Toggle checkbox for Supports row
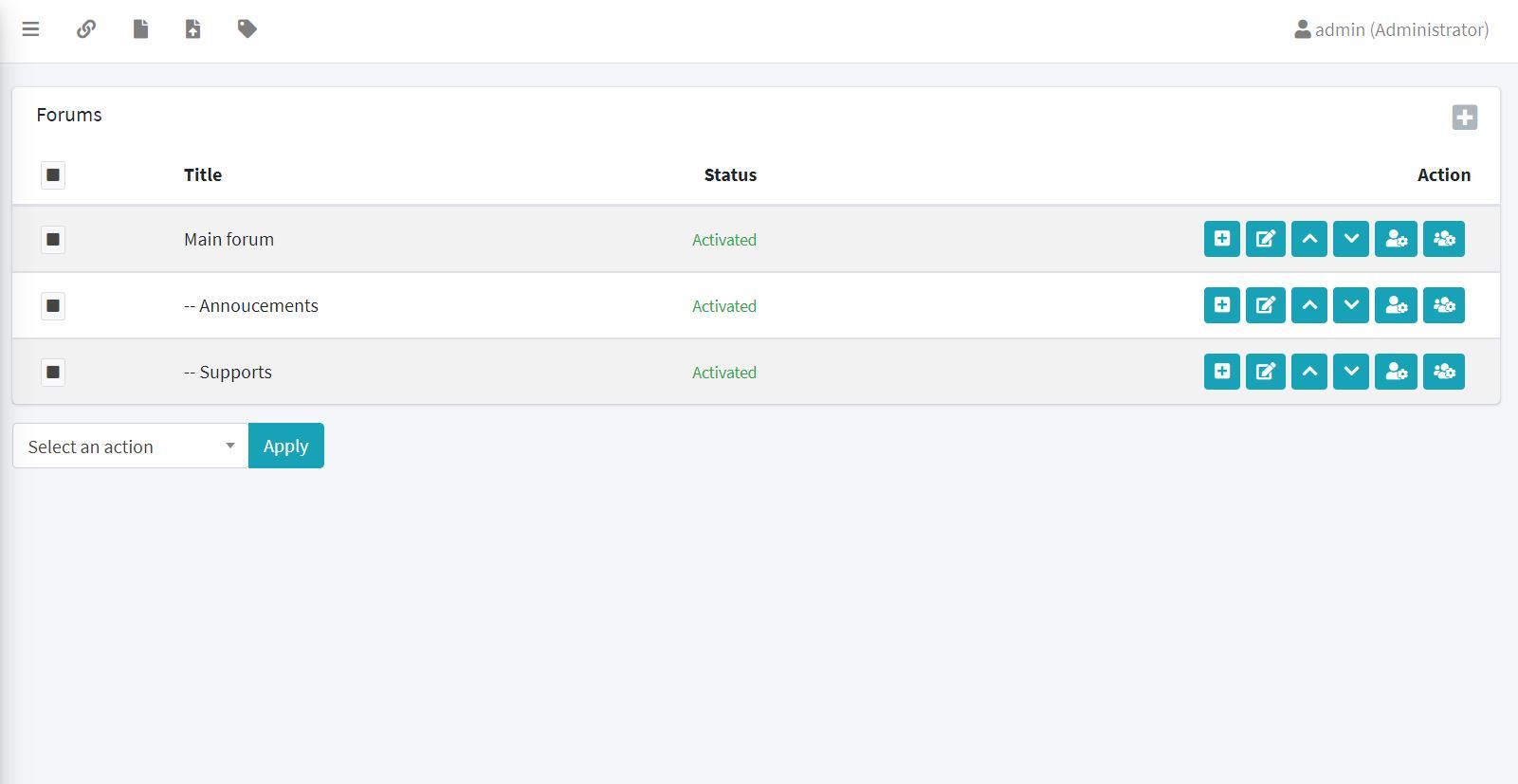This screenshot has width=1518, height=784. coord(53,373)
